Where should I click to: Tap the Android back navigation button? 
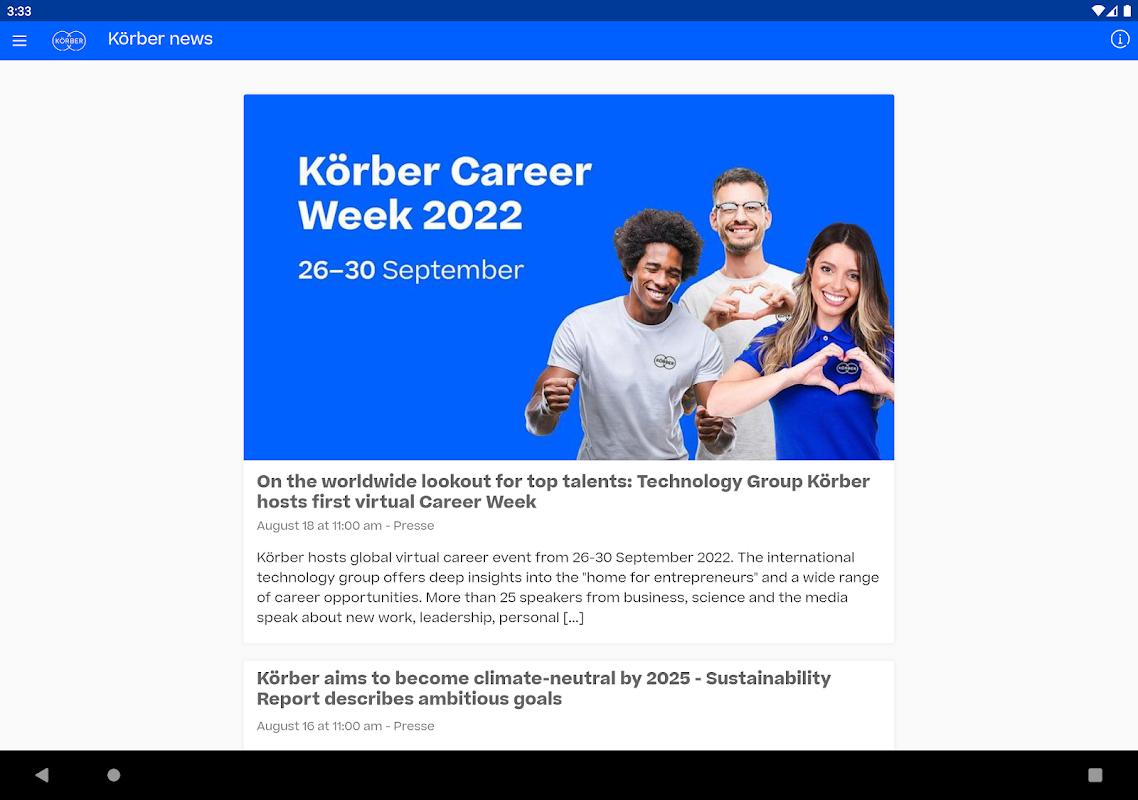click(42, 775)
